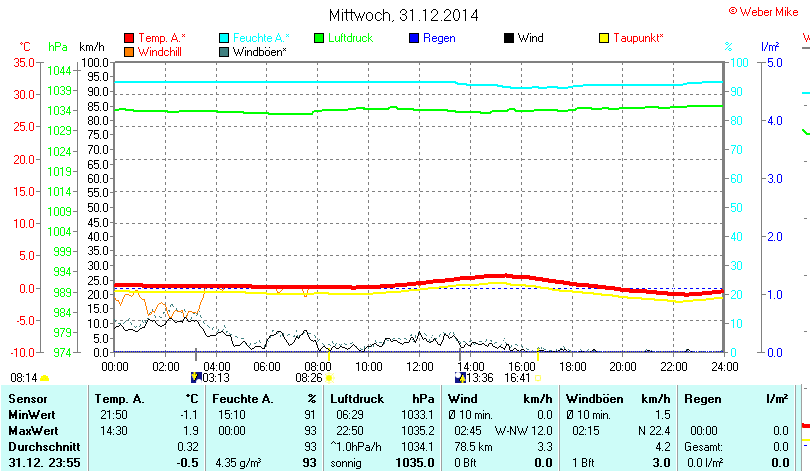Click the % humidity axis unit label
The height and width of the screenshot is (471, 810).
(x=728, y=47)
